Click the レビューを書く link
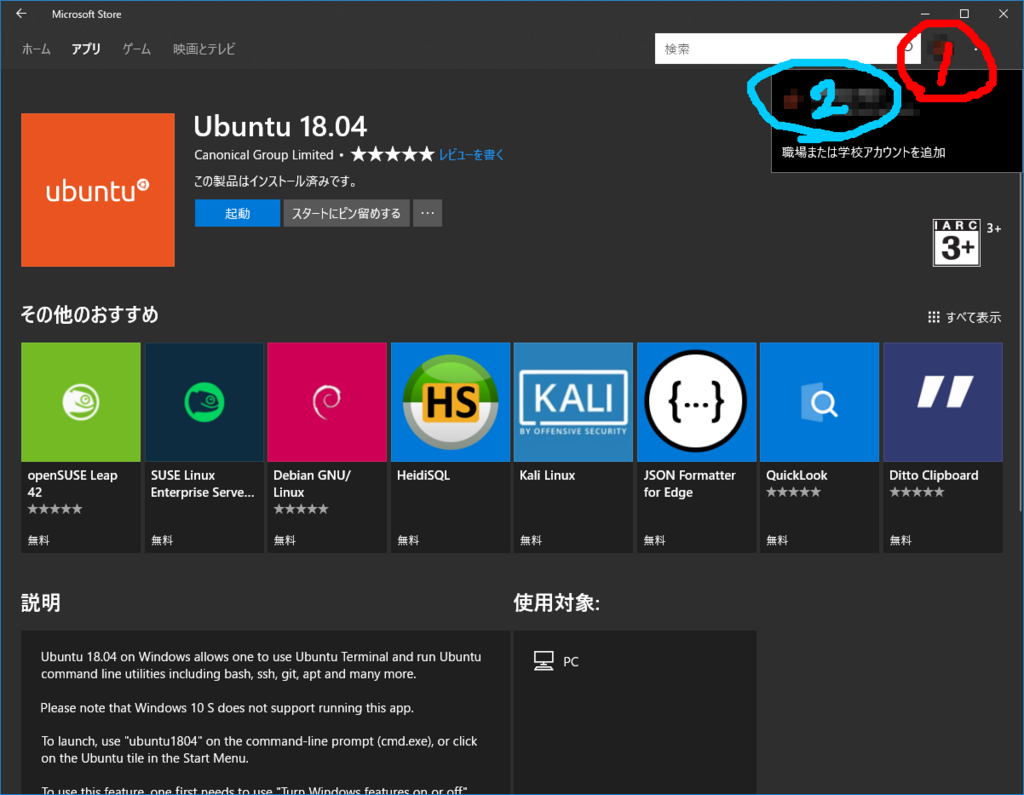 (x=471, y=155)
